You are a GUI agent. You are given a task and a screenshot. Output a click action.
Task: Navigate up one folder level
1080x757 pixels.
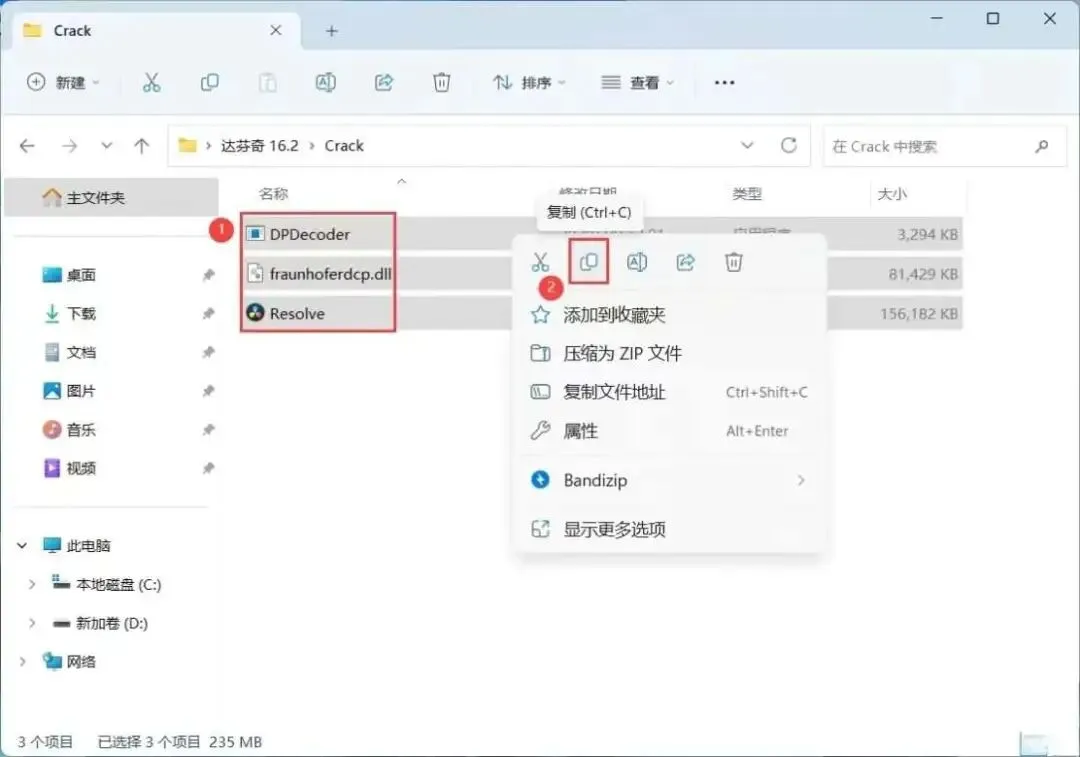point(141,146)
